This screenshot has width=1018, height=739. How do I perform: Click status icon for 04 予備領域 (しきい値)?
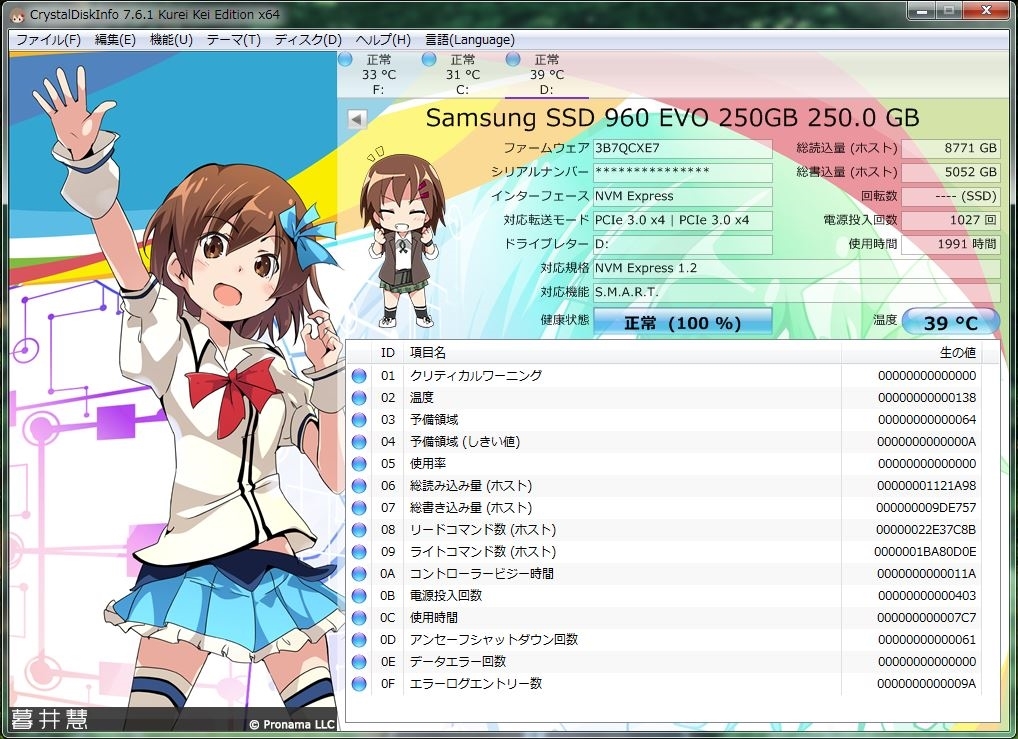click(359, 442)
